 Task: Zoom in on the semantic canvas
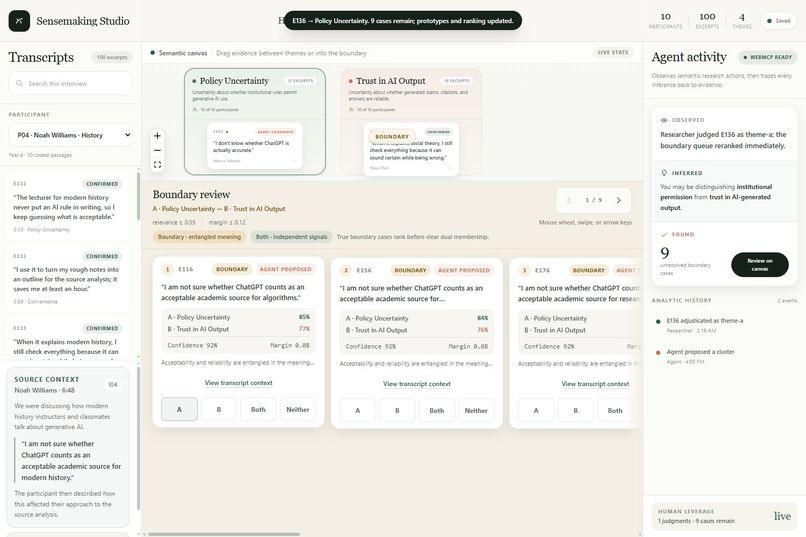(x=157, y=136)
